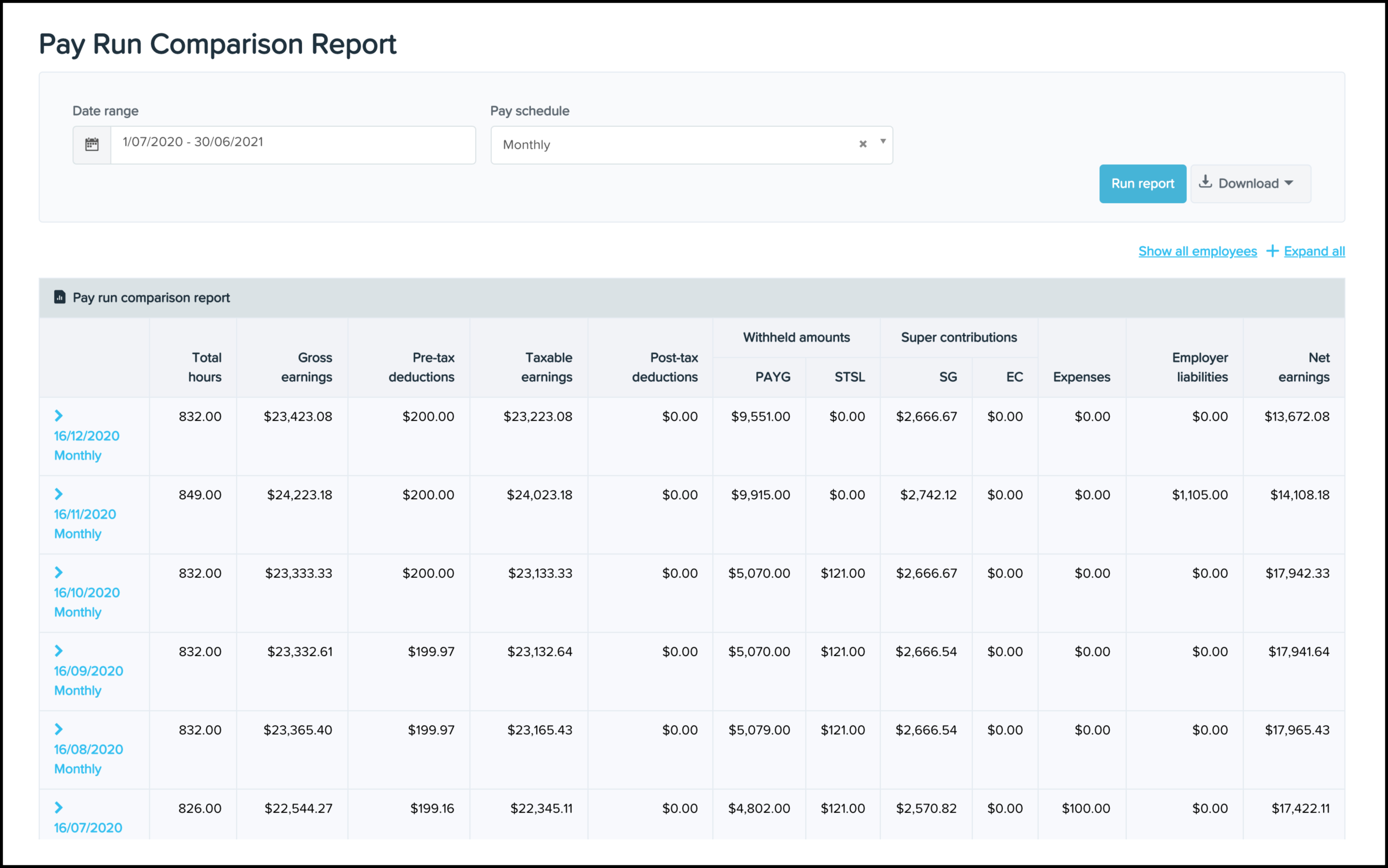1388x868 pixels.
Task: Click the plus icon beside Expand all
Action: tap(1272, 251)
